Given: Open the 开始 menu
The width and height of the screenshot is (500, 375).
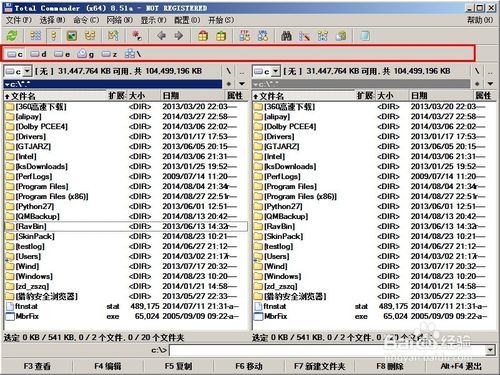Looking at the screenshot, I should pos(221,20).
